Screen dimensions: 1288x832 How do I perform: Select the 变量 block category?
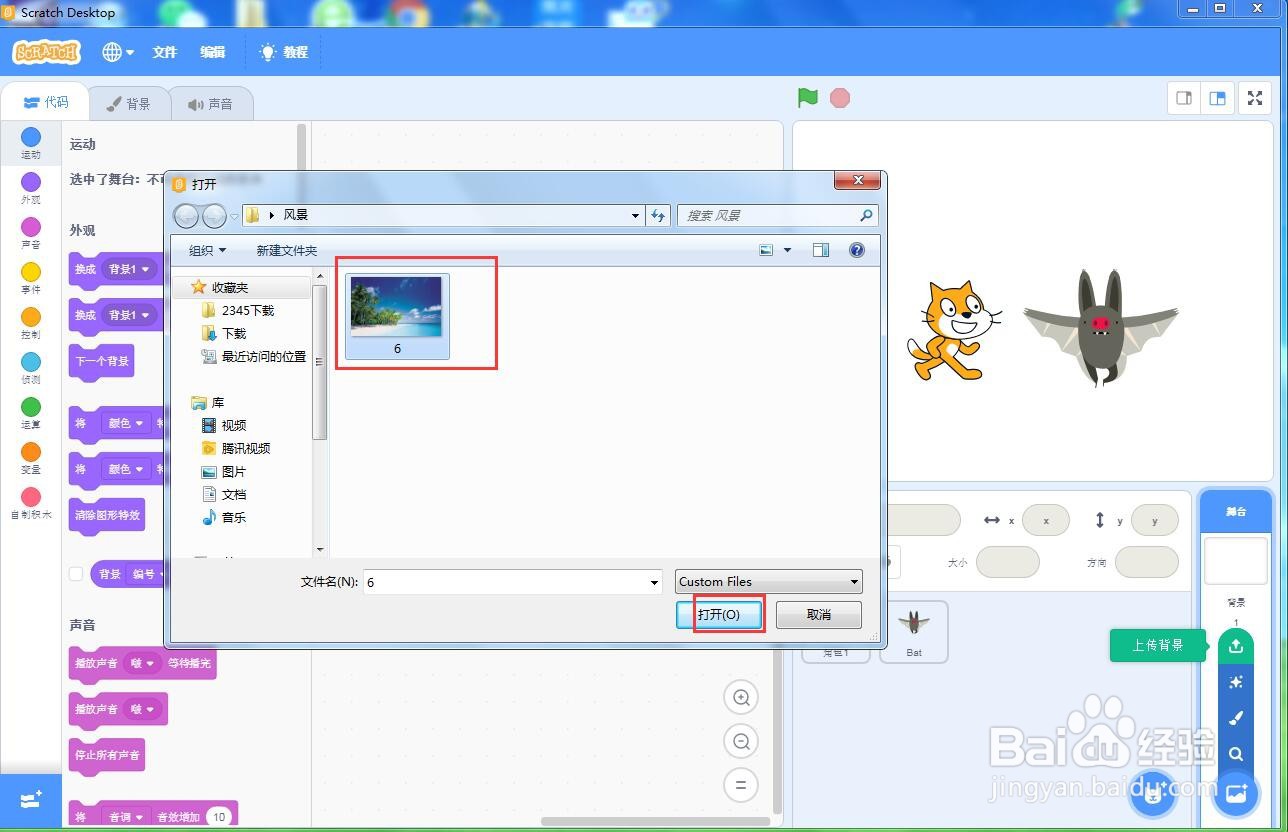[31, 458]
